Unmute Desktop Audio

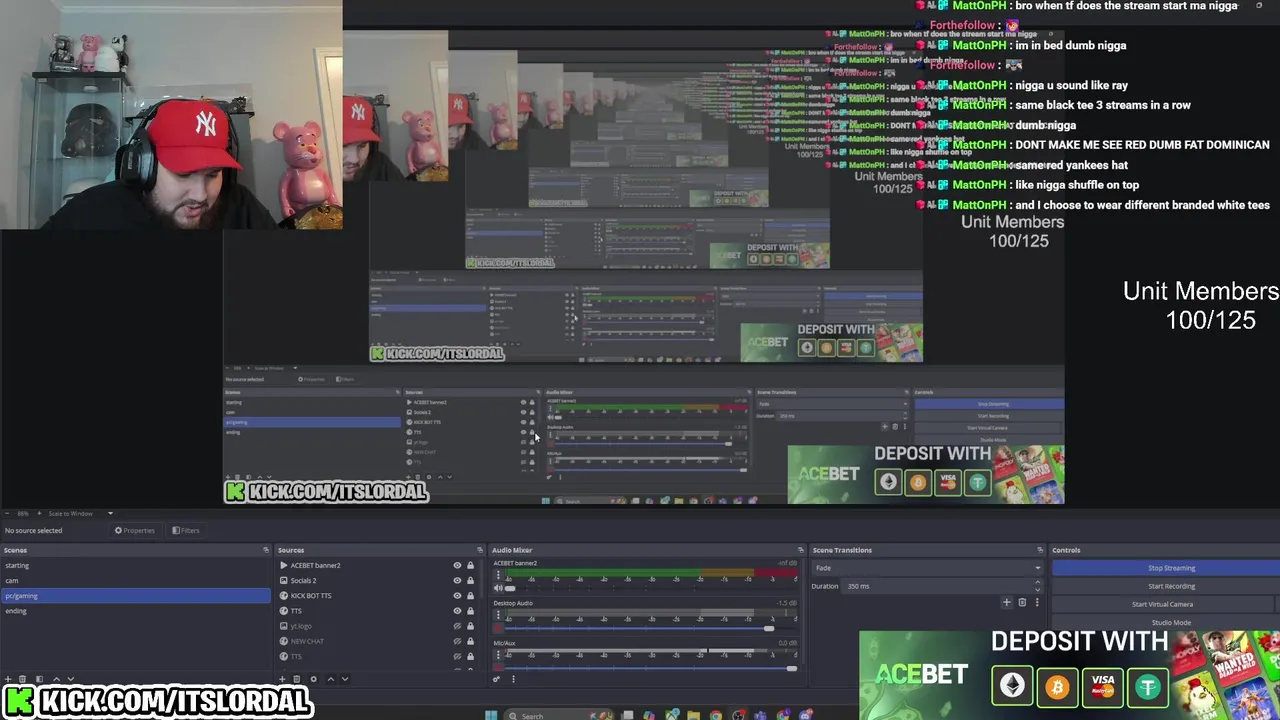click(498, 628)
